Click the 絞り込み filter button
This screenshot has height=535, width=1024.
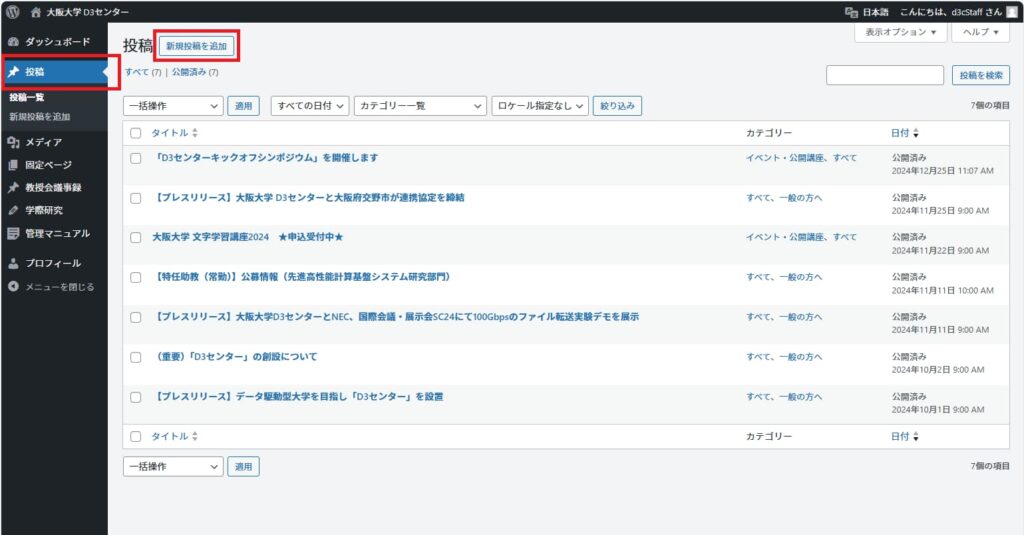617,106
